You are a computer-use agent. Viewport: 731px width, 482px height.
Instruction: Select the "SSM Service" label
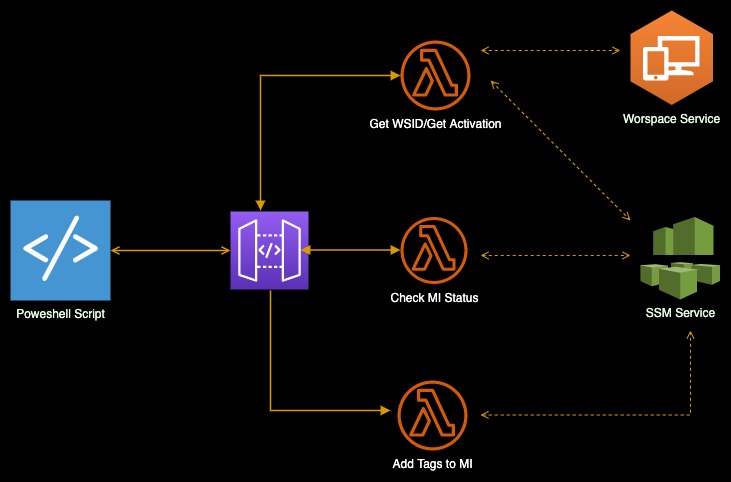(x=680, y=313)
